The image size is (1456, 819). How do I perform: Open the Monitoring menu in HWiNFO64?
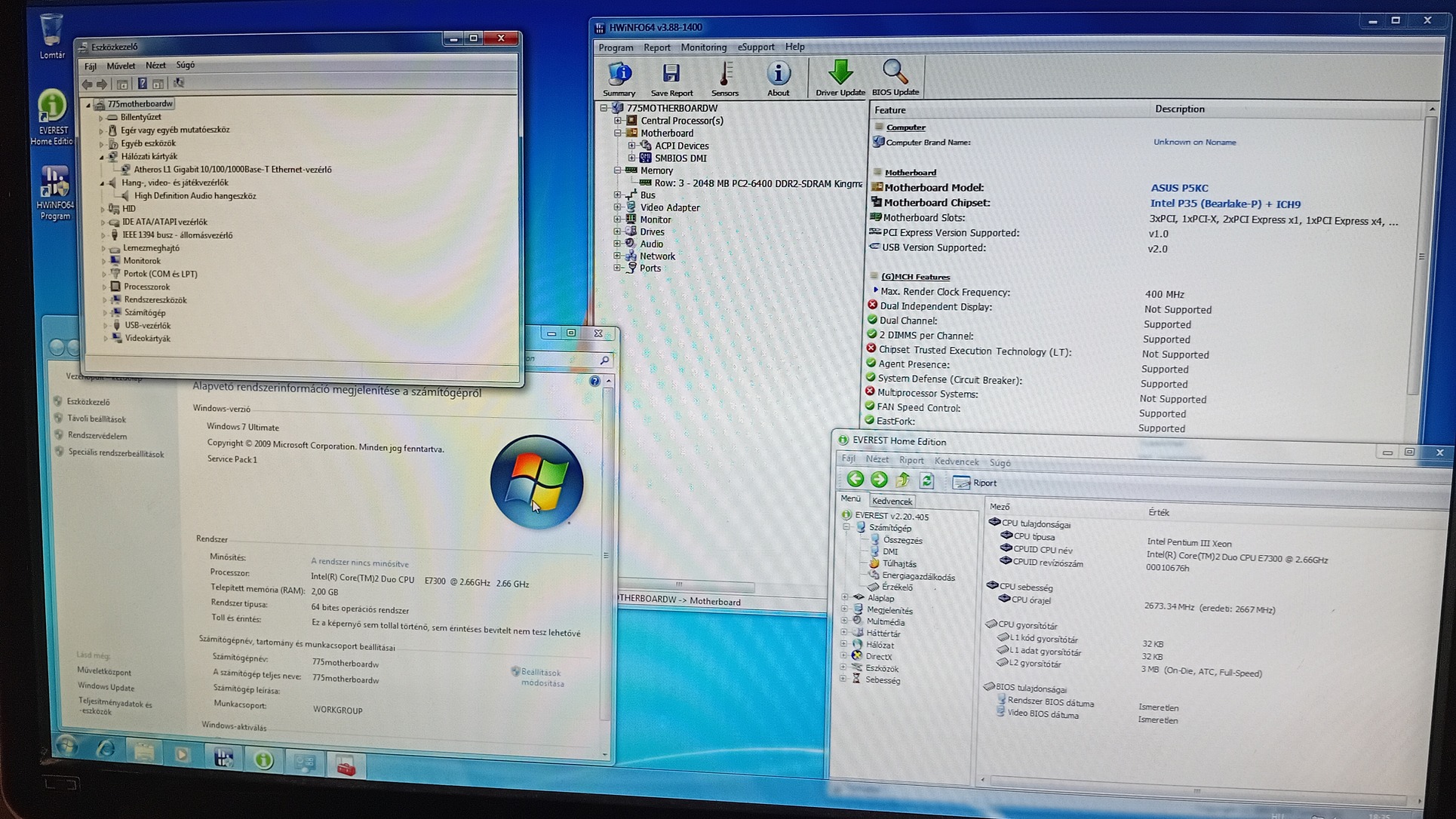pyautogui.click(x=703, y=47)
